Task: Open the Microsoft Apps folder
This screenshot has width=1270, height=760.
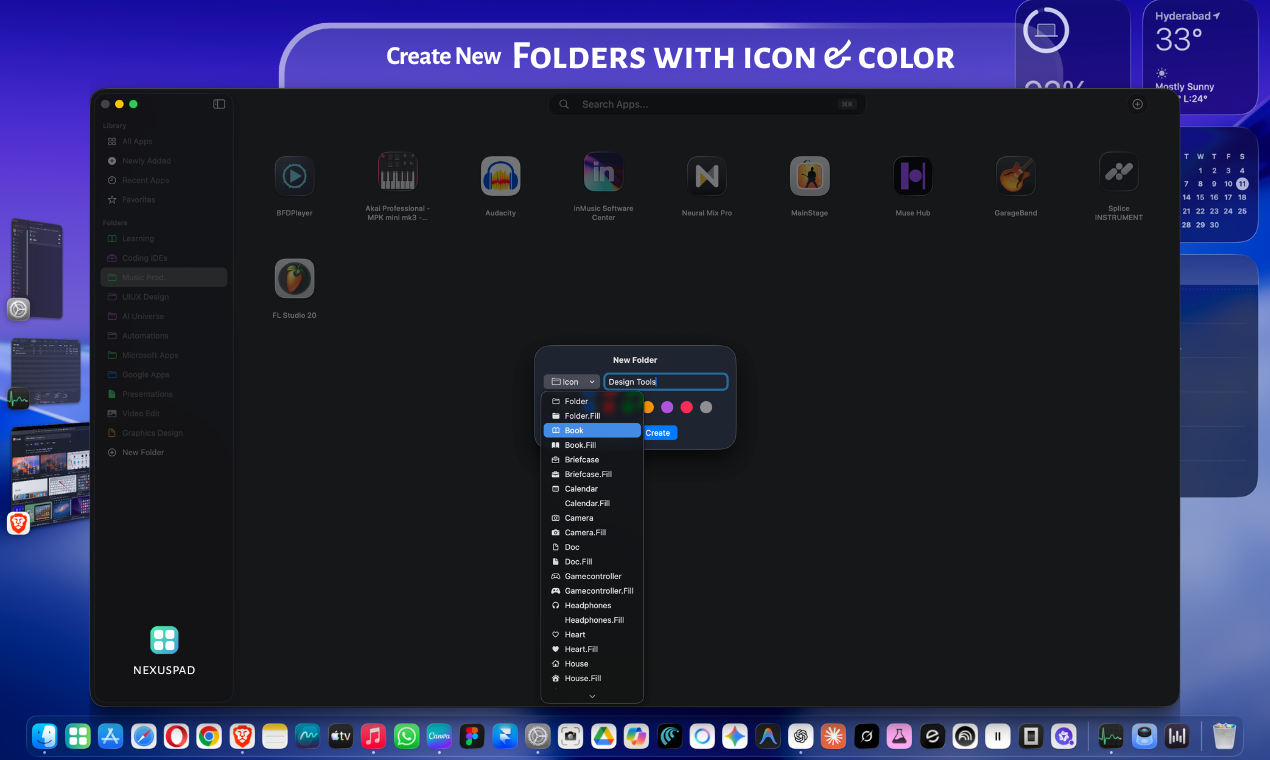Action: click(164, 355)
